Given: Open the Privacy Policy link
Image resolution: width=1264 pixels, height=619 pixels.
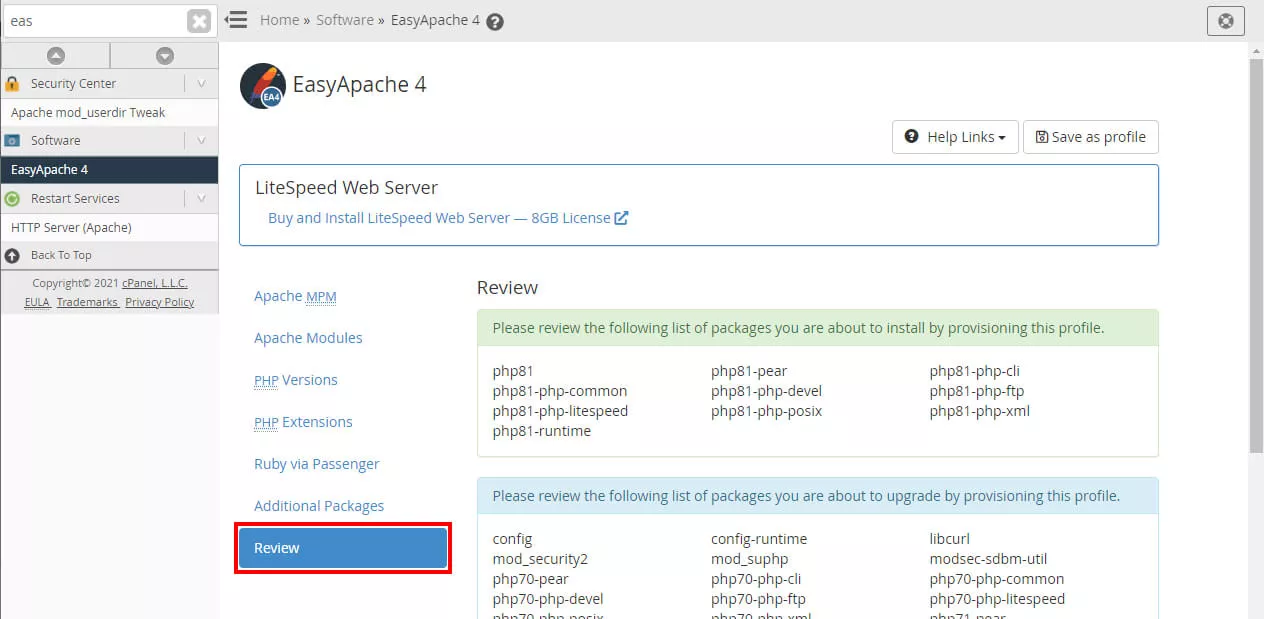Looking at the screenshot, I should (x=160, y=302).
